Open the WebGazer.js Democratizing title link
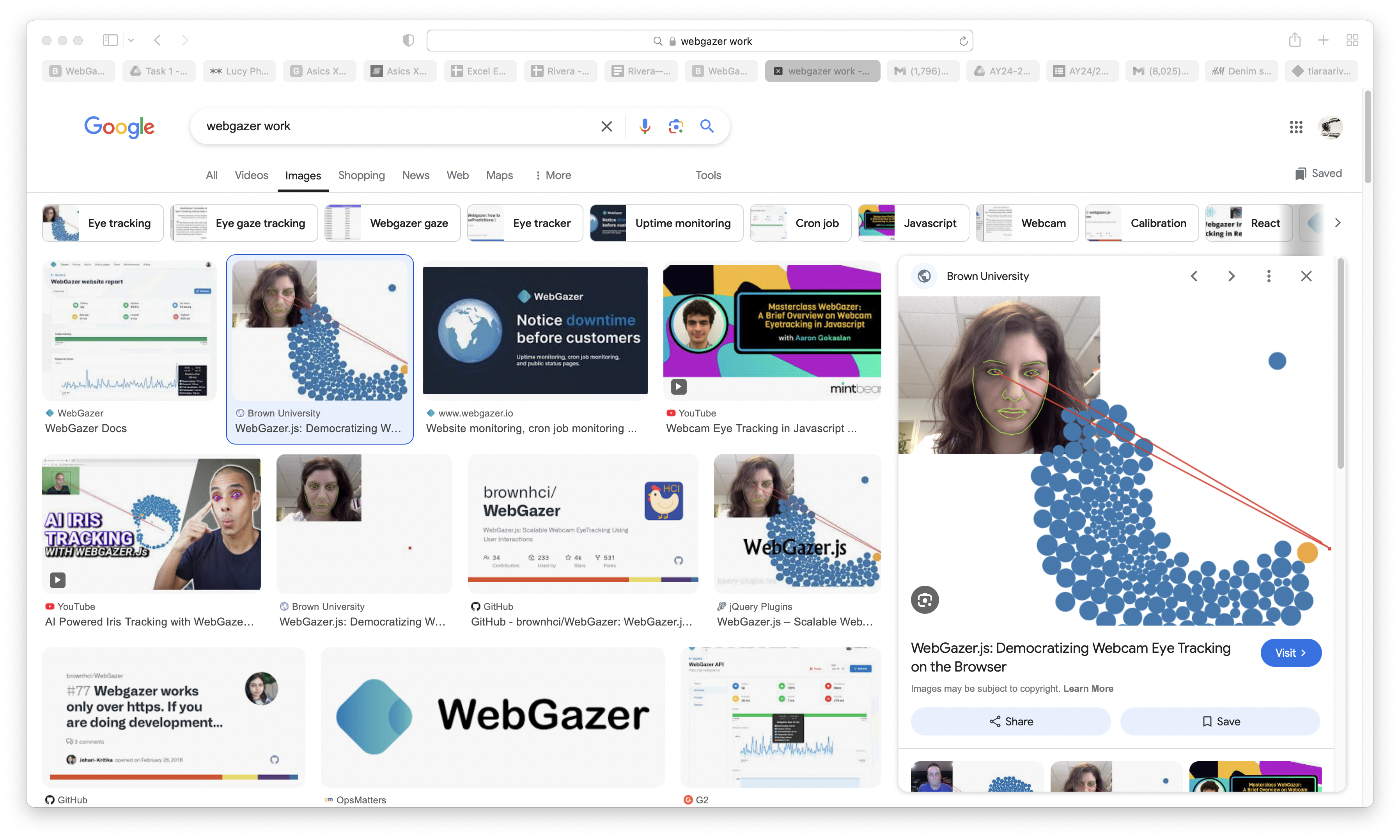Screen dimensions: 1400x840 [x=1070, y=657]
